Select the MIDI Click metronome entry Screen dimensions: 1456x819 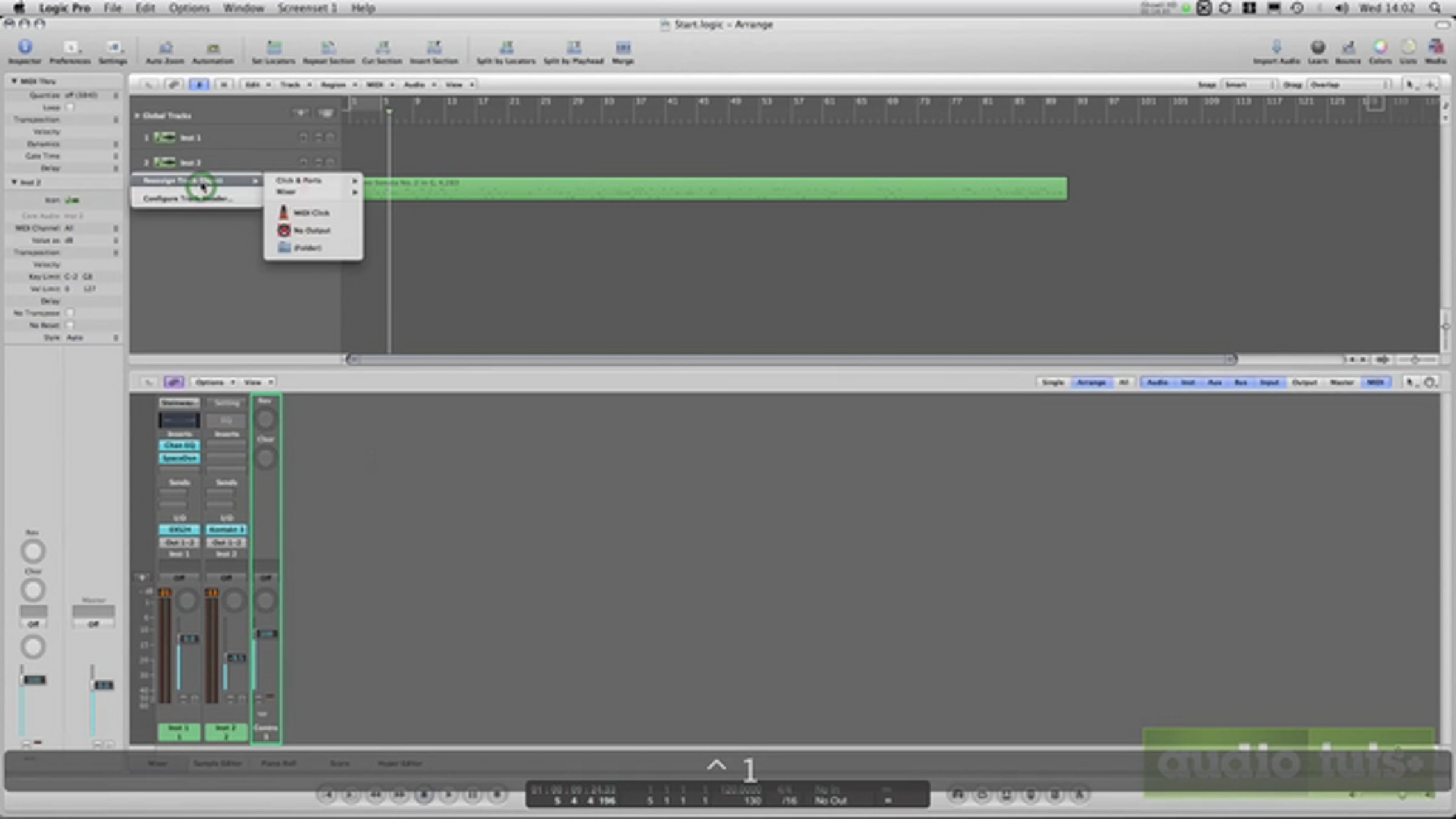click(x=313, y=213)
